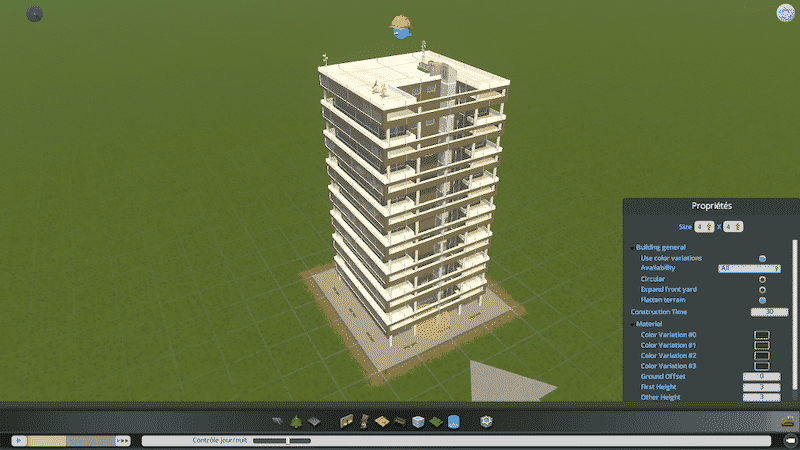Click the play button on speed bar
Image resolution: width=800 pixels, height=450 pixels.
pos(18,440)
